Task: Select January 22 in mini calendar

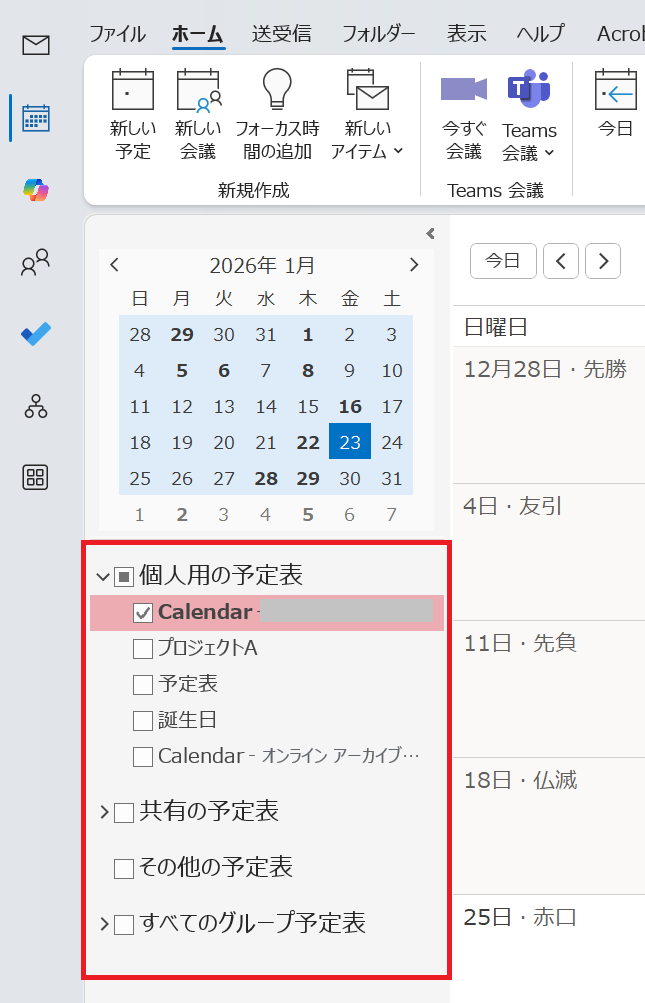Action: tap(308, 441)
